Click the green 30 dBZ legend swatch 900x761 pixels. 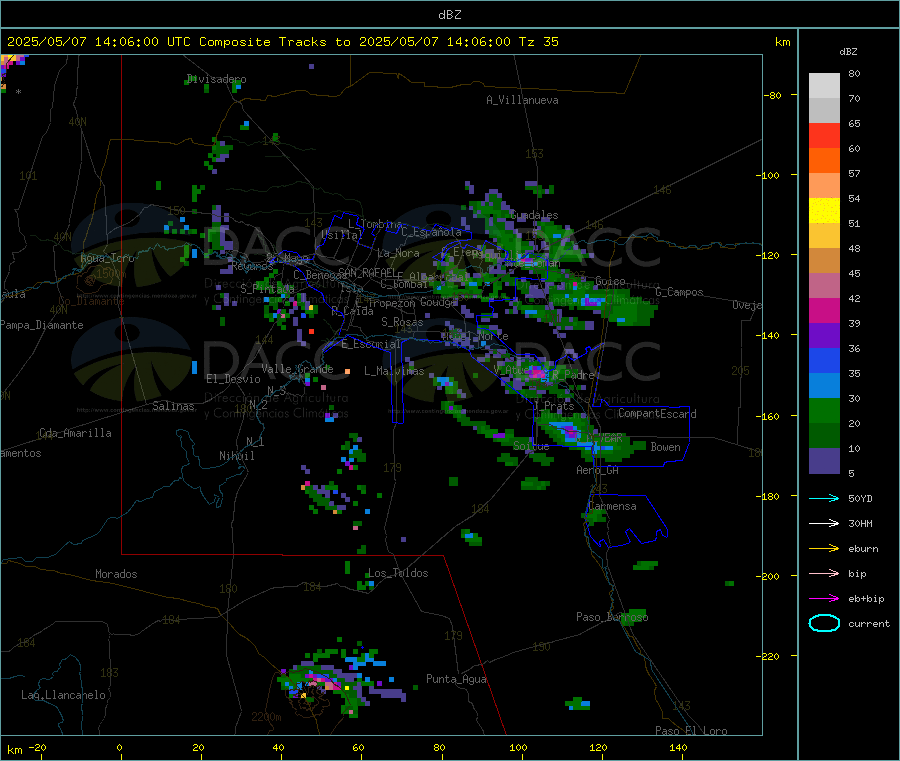(x=824, y=410)
